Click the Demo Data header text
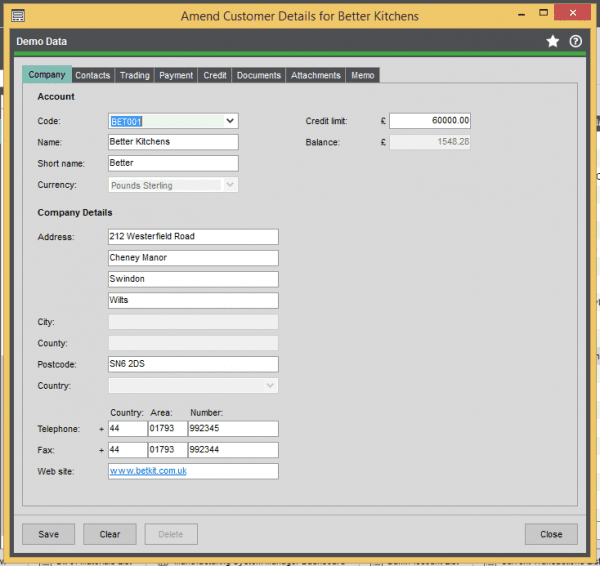Screen dimensions: 600x566 [42, 41]
